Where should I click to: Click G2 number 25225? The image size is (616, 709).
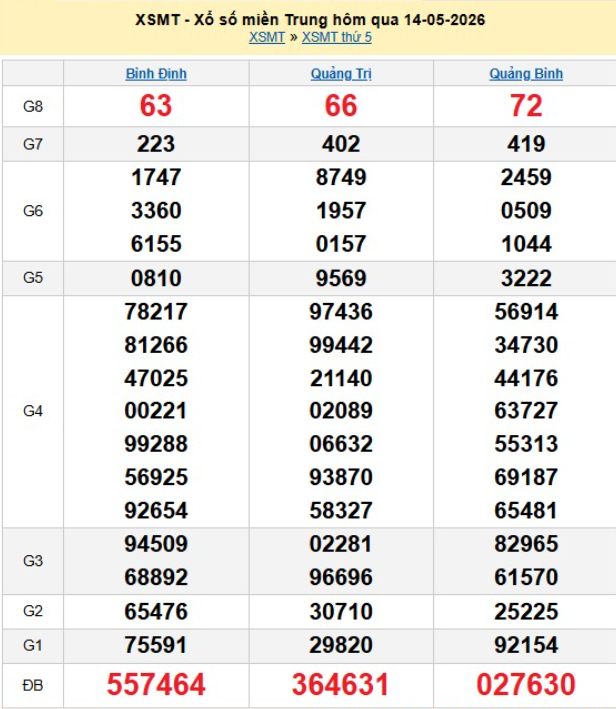[526, 612]
